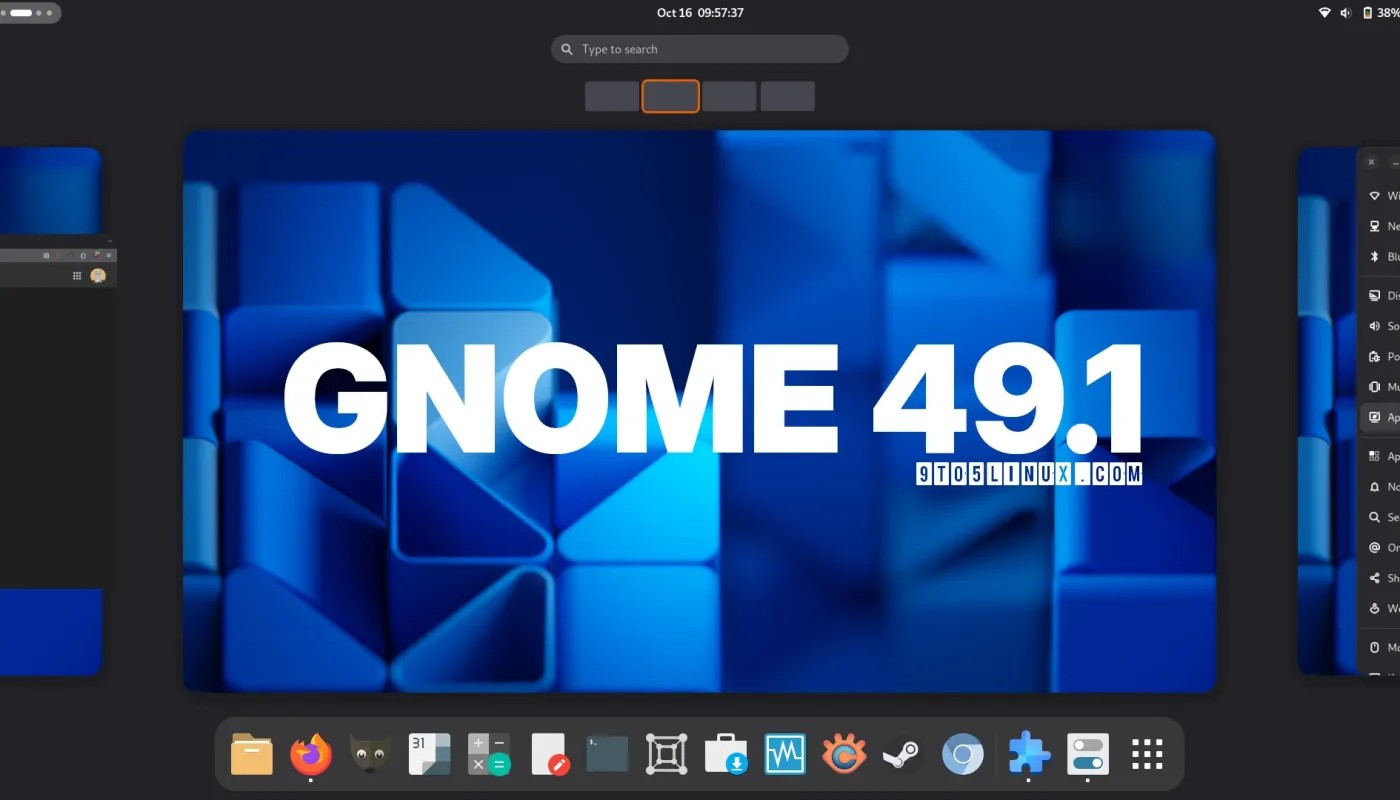Open the Settings app from the dock
1400x800 pixels.
[1087, 754]
